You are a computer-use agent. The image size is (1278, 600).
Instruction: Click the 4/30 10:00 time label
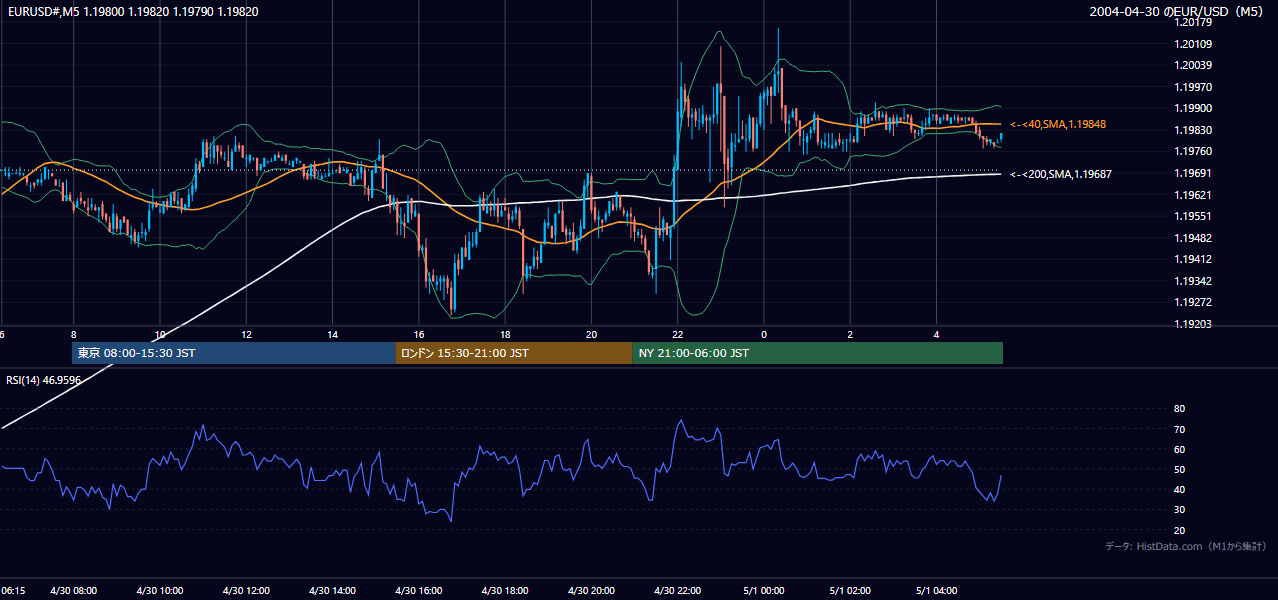[x=160, y=591]
